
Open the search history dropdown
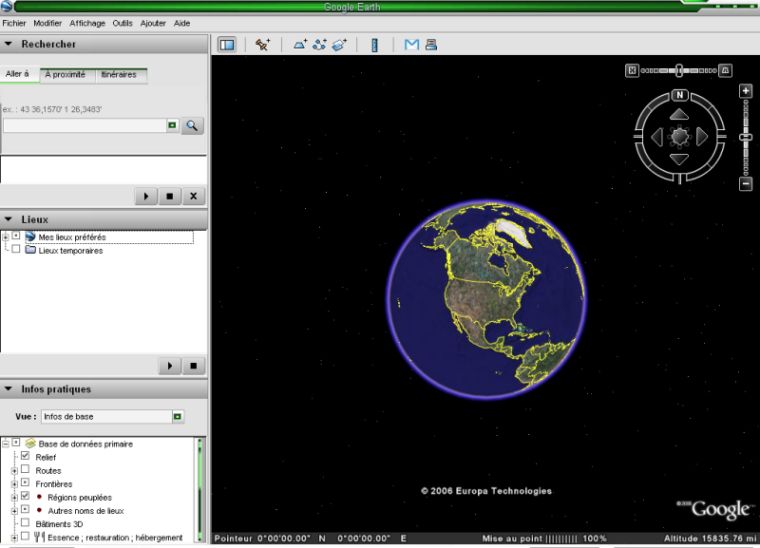pos(172,125)
